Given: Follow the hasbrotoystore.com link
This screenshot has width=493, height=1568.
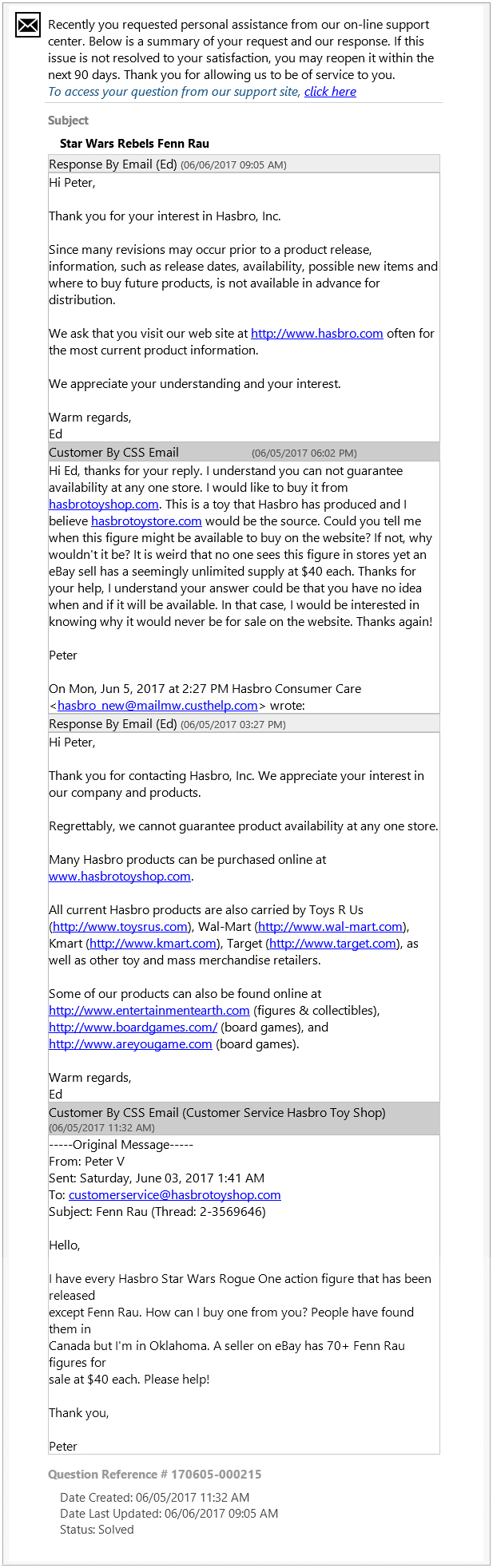Looking at the screenshot, I should point(146,521).
